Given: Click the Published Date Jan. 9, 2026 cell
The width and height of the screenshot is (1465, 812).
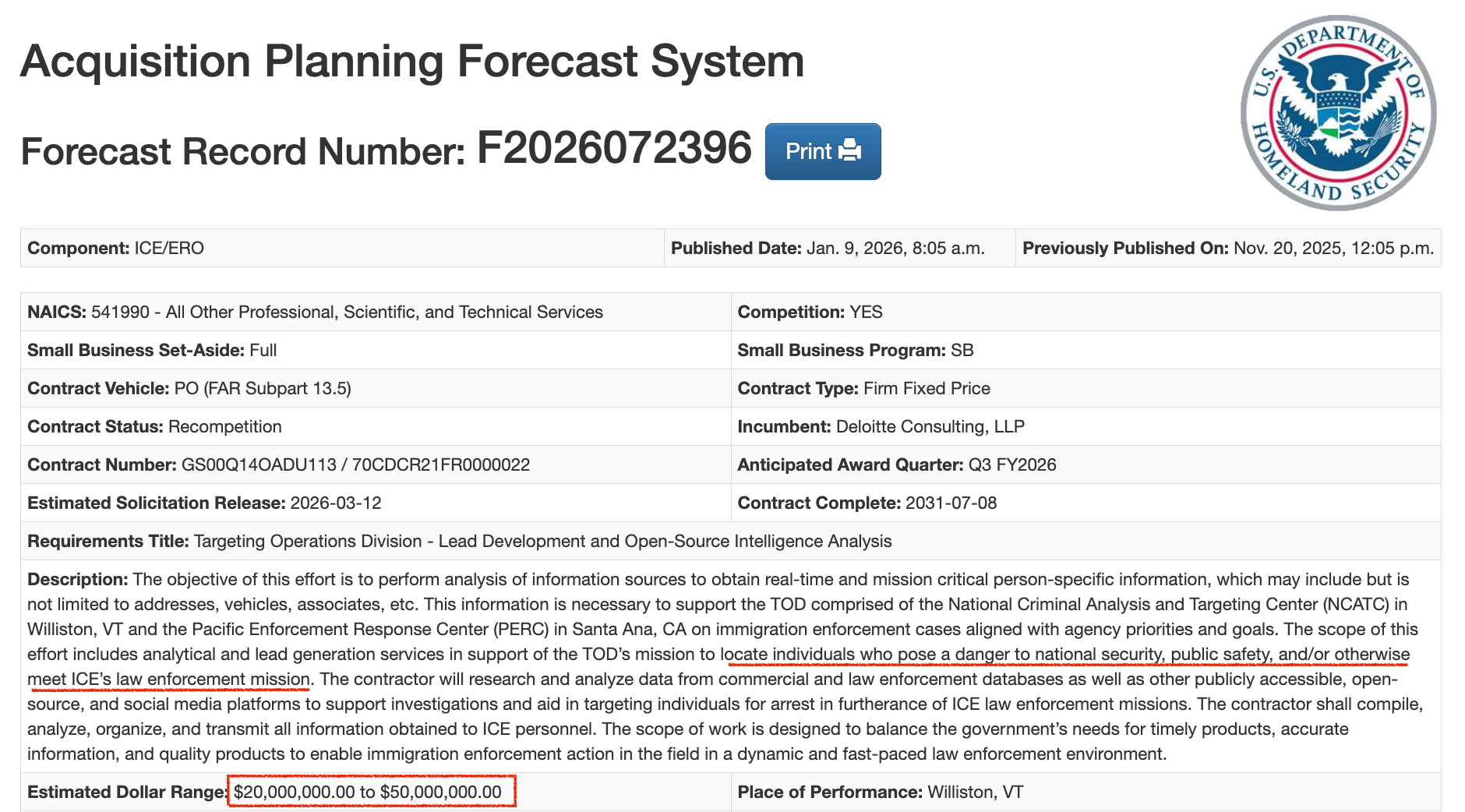Looking at the screenshot, I should 828,248.
